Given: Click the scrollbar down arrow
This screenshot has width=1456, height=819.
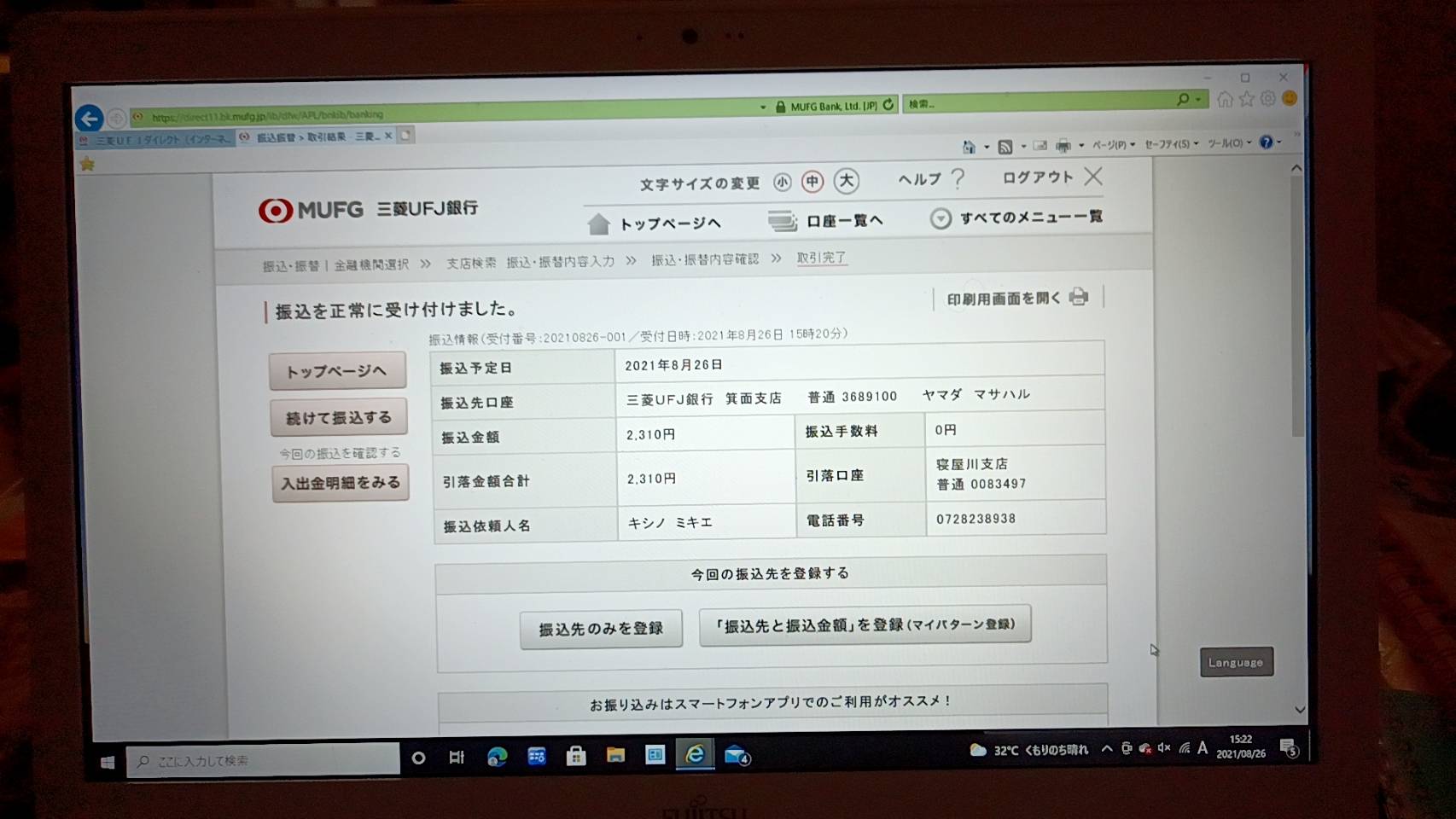Looking at the screenshot, I should pos(1299,710).
